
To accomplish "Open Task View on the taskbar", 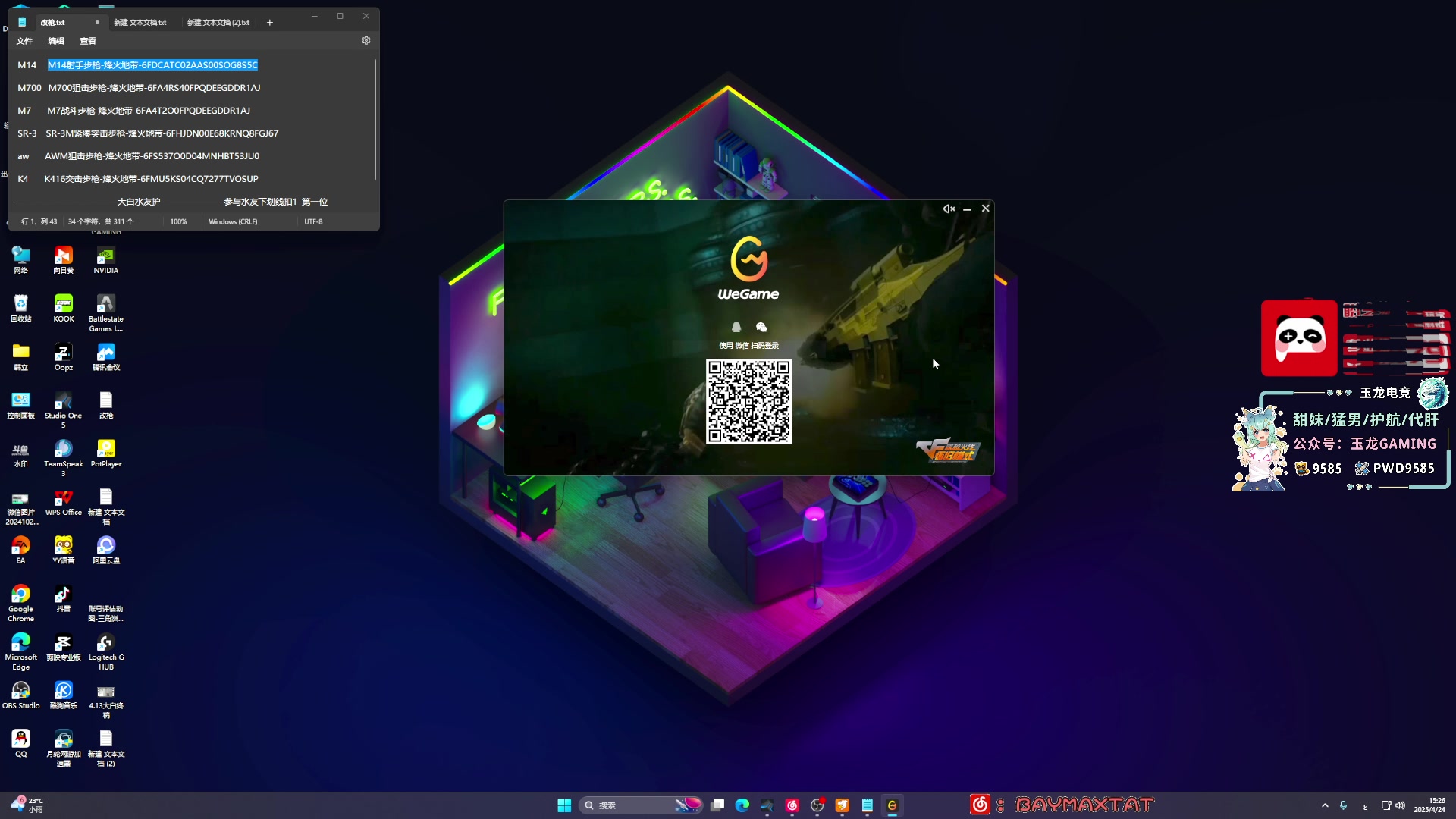I will tap(717, 805).
